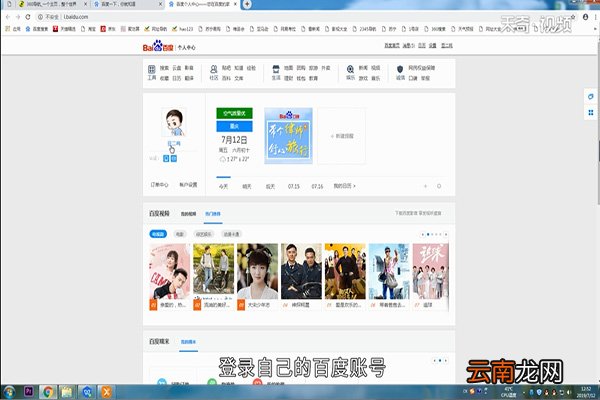600x400 pixels.
Task: Open Adobe Premiere from the taskbar
Action: pos(29,392)
